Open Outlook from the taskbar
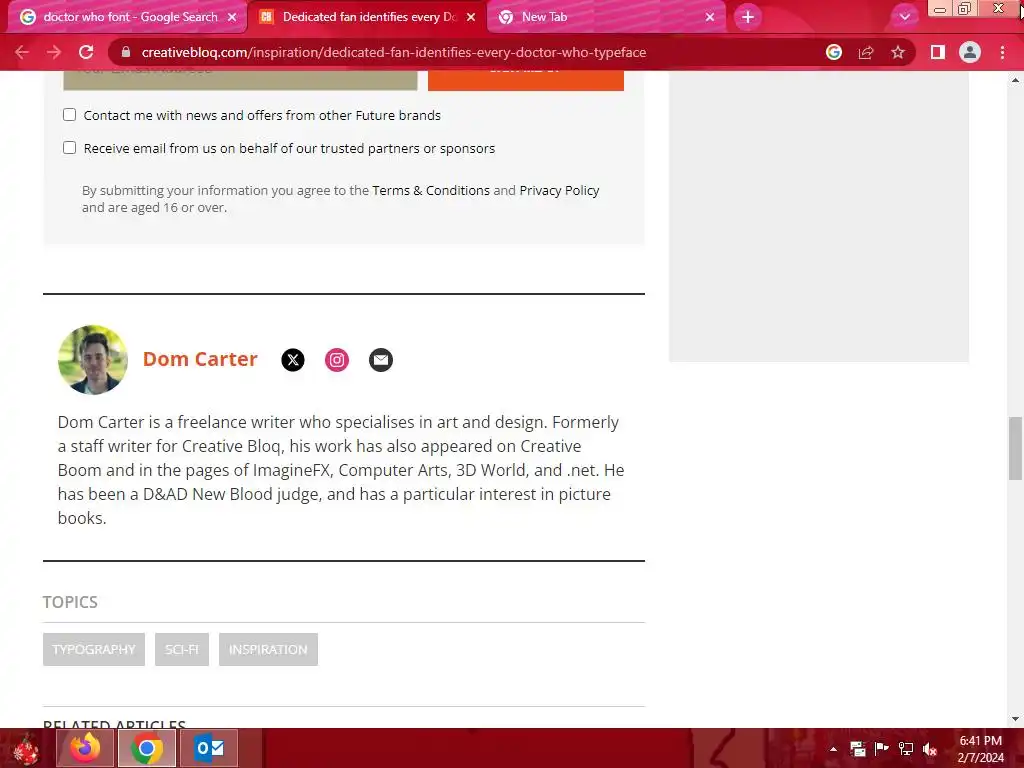 click(x=209, y=748)
